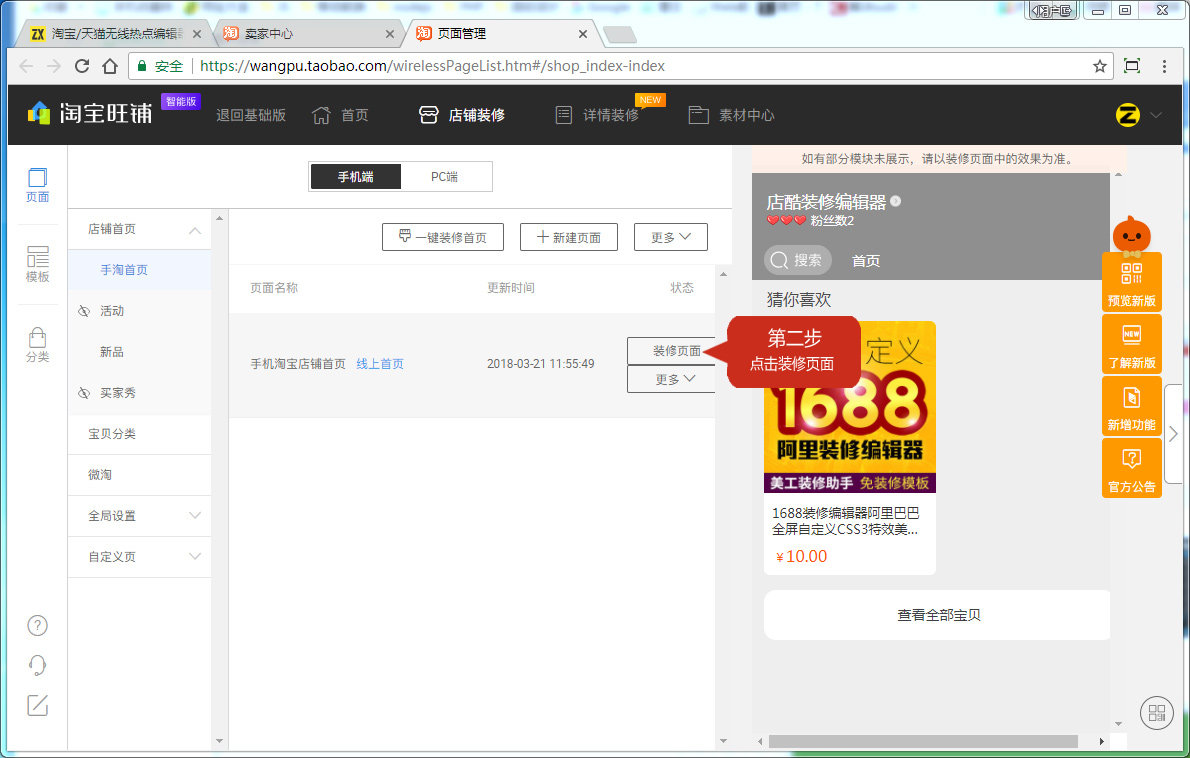The height and width of the screenshot is (758, 1190).
Task: Switch to 淘宝/天猫无线热点编辑 browser tab
Action: click(114, 34)
